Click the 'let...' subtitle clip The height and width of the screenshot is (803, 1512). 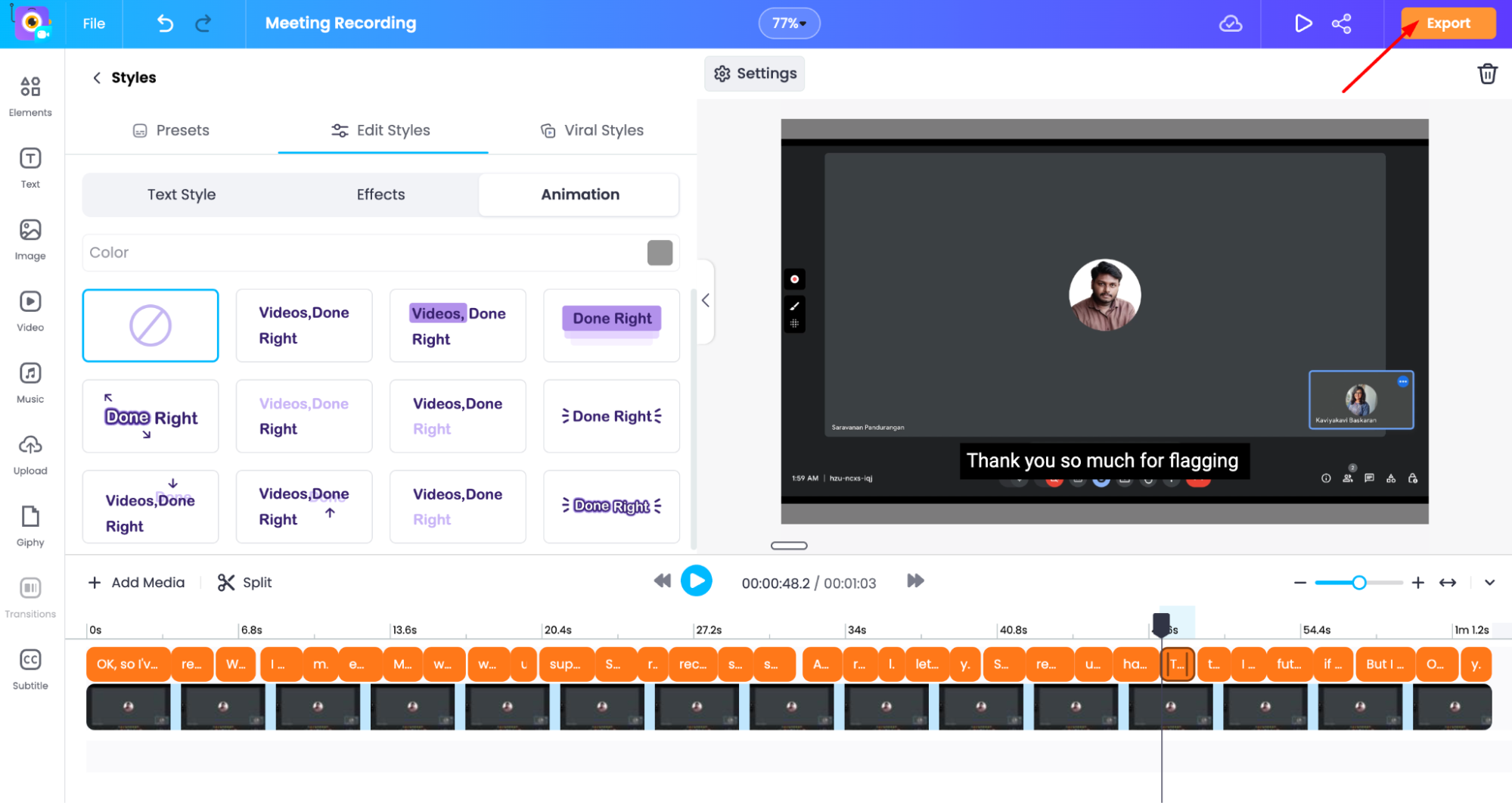pyautogui.click(x=927, y=664)
